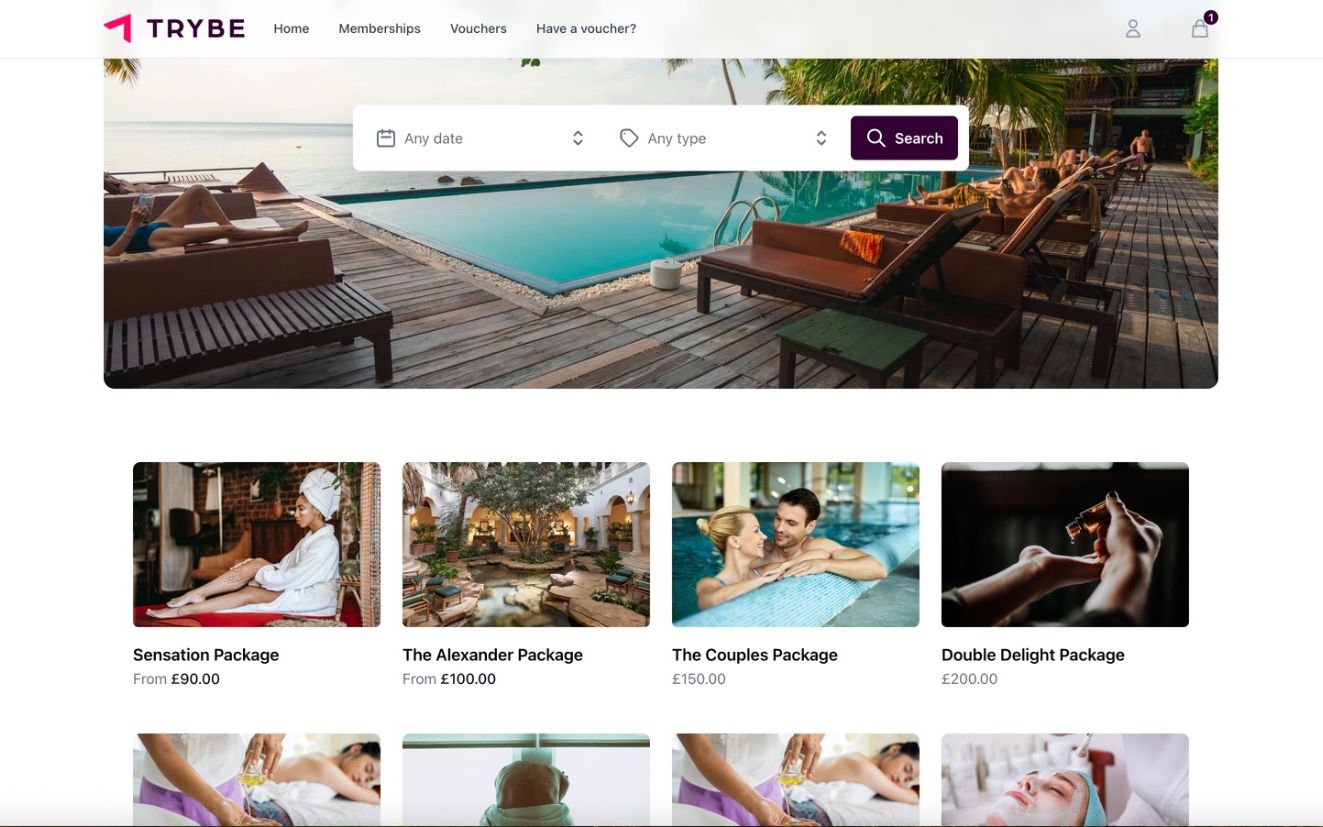Open the Memberships menu item
Viewport: 1323px width, 827px height.
[379, 29]
